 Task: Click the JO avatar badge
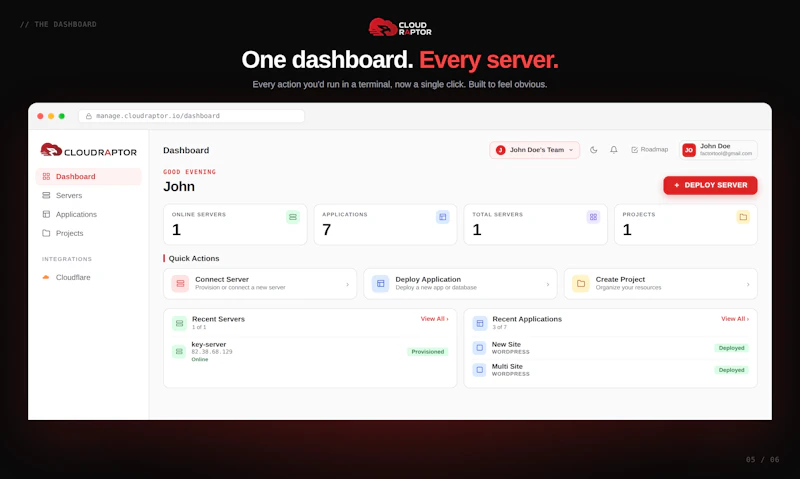click(x=689, y=150)
